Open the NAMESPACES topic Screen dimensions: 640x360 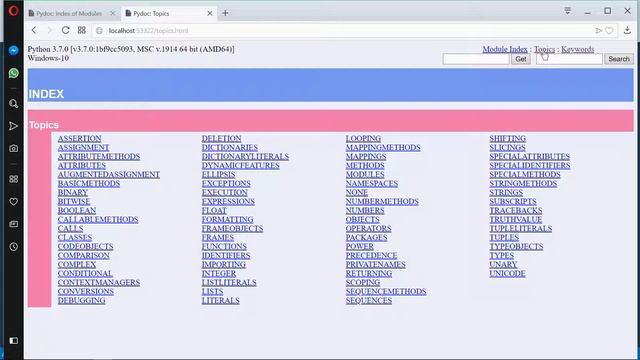tap(372, 184)
